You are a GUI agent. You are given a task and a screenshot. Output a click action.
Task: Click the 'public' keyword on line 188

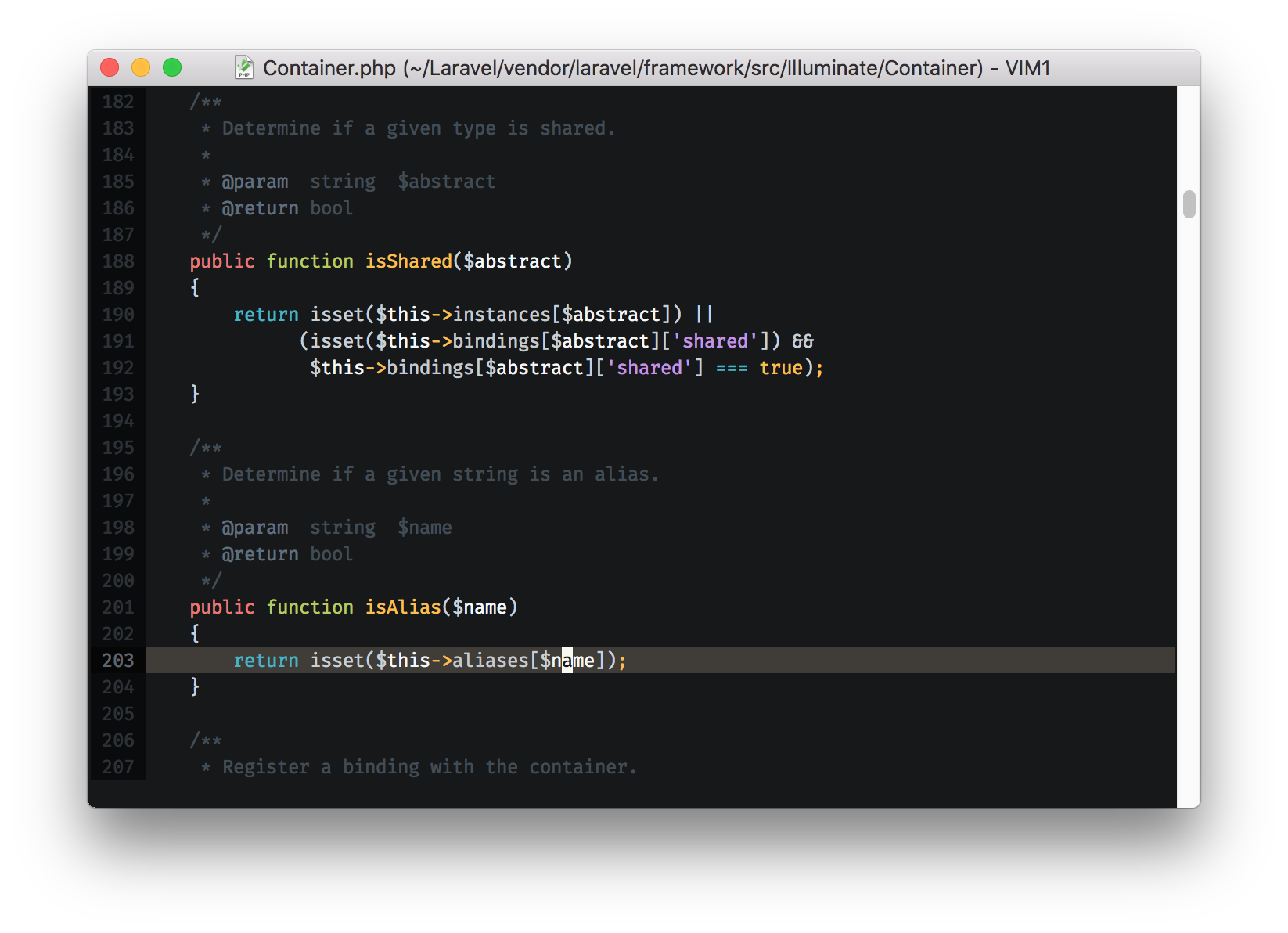222,261
